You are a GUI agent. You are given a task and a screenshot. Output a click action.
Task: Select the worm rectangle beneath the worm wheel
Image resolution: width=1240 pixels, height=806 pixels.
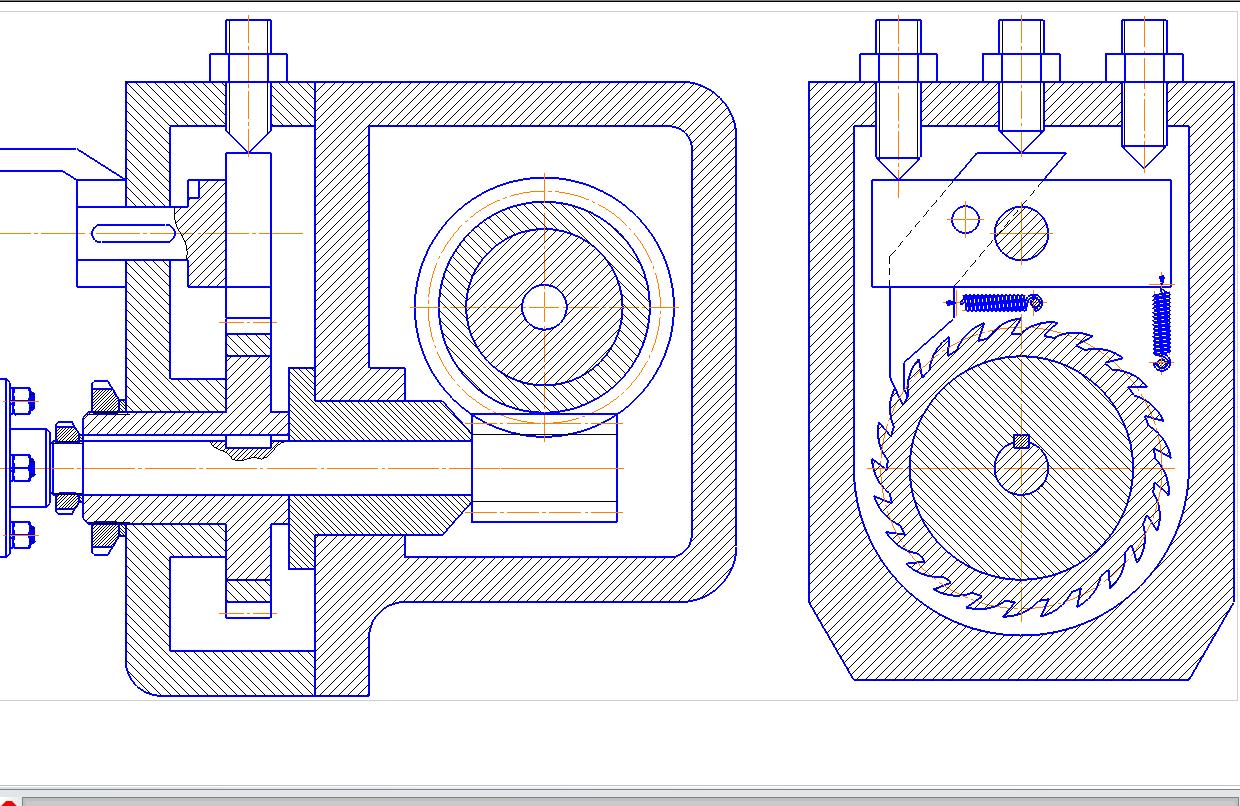tap(544, 468)
